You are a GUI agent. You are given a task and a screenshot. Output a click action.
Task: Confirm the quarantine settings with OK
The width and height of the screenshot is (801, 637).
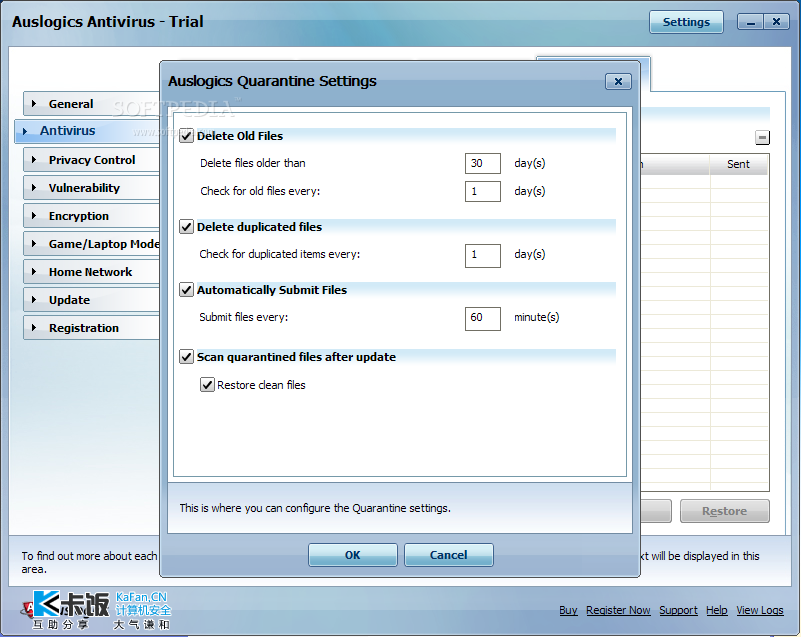(352, 555)
